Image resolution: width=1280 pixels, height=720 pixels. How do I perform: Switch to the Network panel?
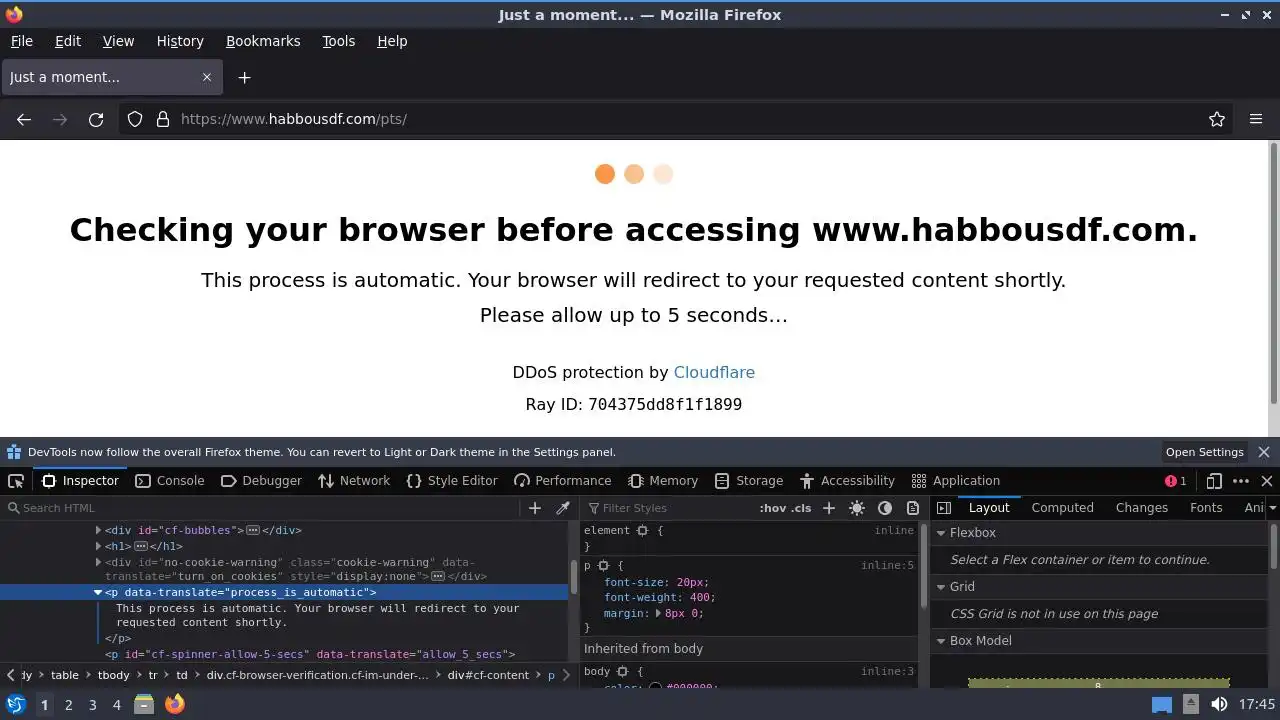coord(354,481)
